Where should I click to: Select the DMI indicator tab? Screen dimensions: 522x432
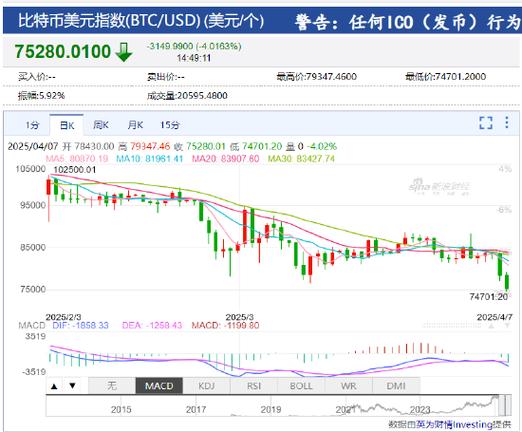pyautogui.click(x=396, y=386)
